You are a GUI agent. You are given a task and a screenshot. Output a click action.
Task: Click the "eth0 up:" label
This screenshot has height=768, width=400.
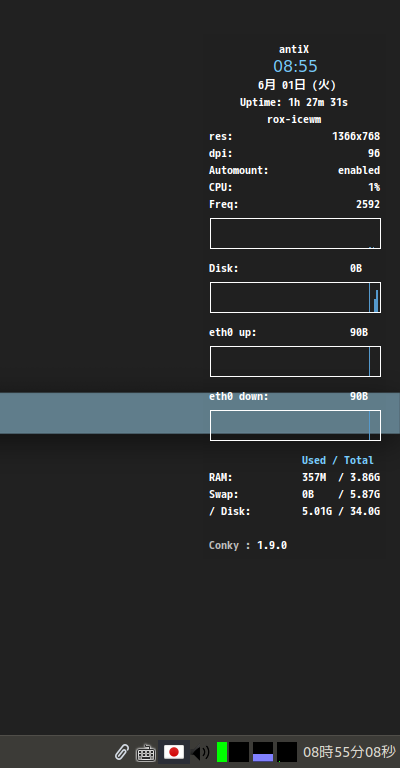(233, 333)
